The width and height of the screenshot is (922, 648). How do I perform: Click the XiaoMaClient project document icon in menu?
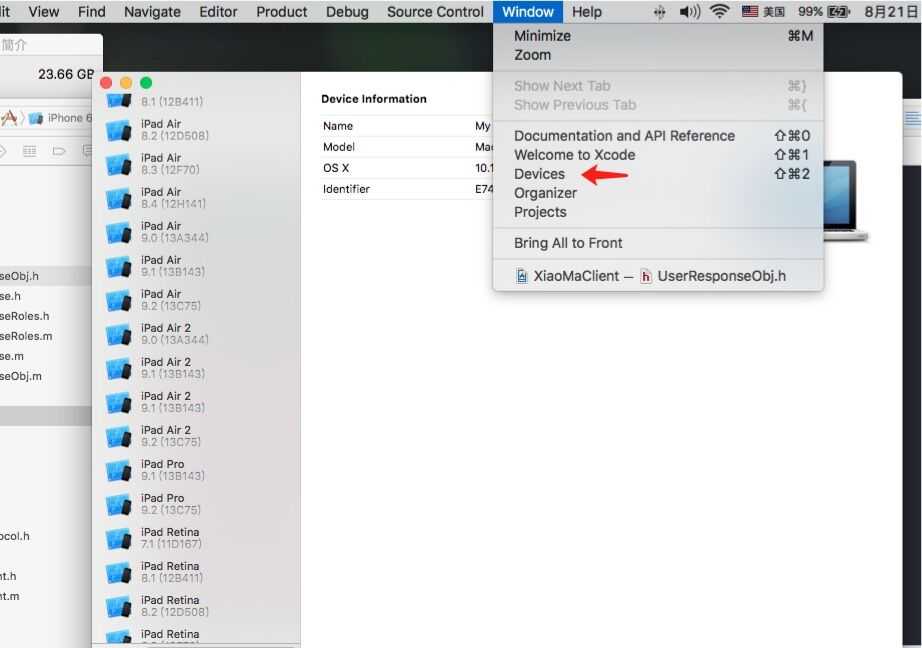click(522, 276)
